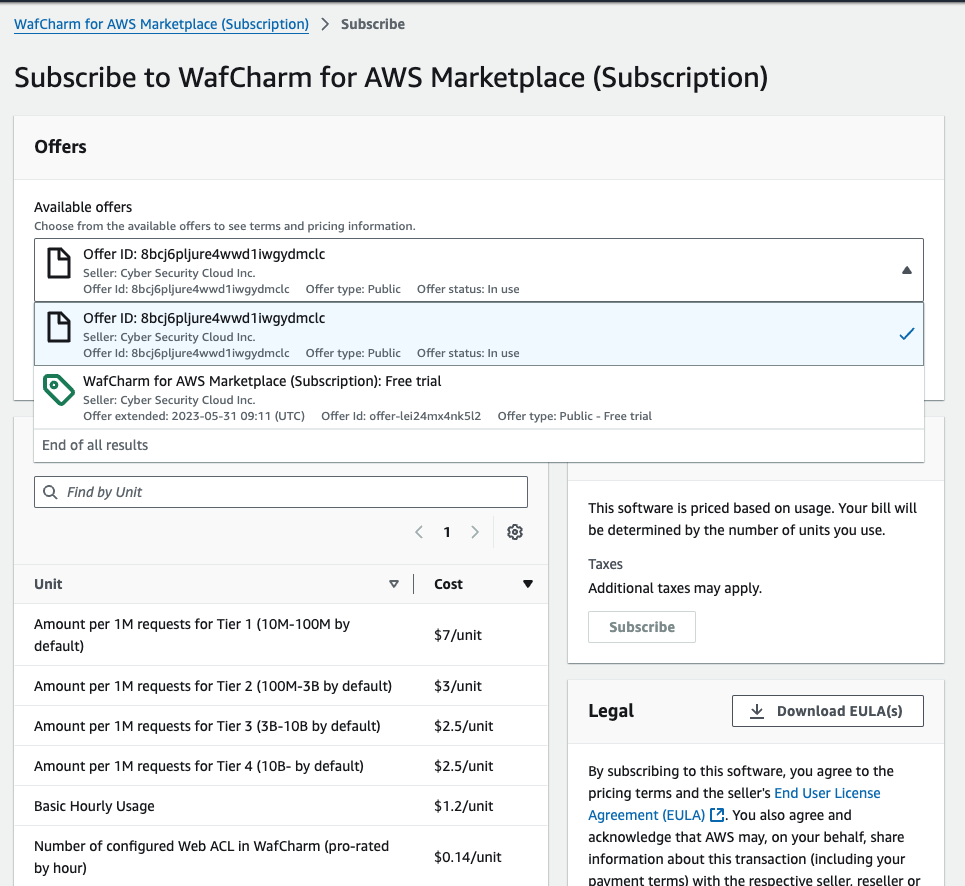Click page number 1 in pagination

coord(447,532)
